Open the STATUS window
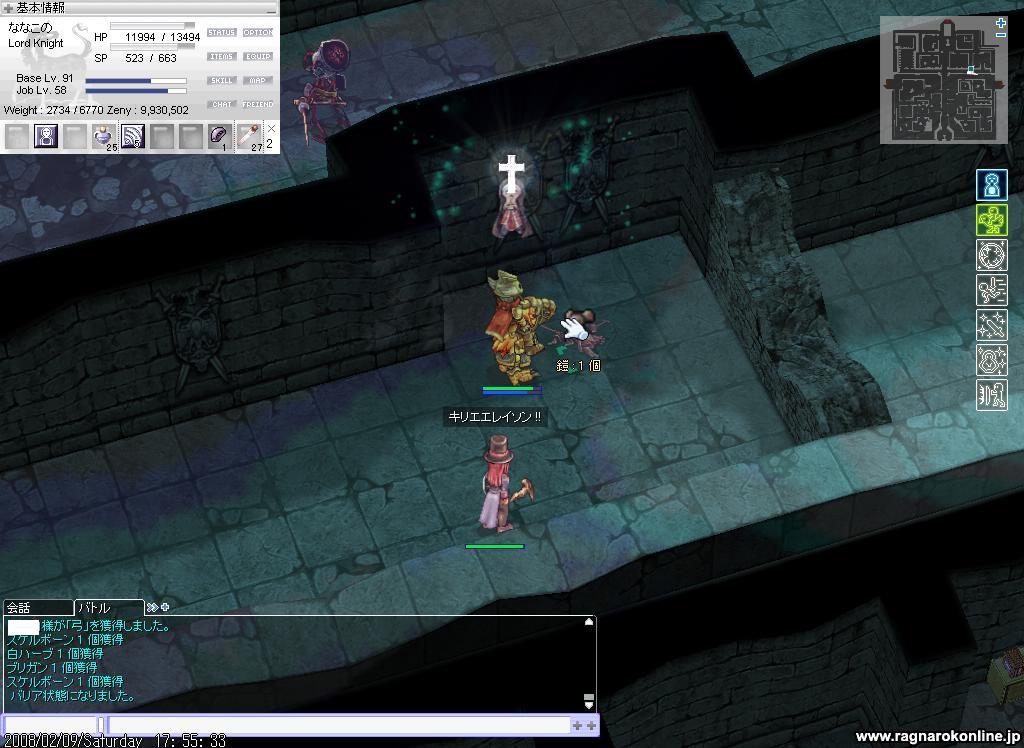The image size is (1024, 748). [x=221, y=33]
